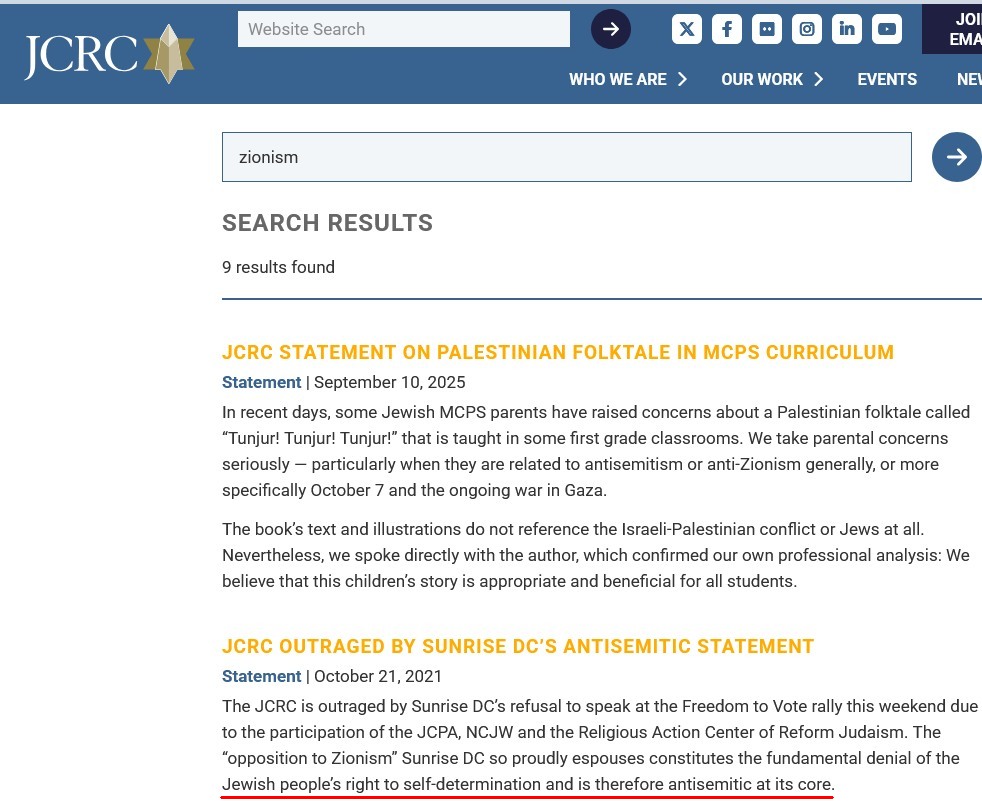Focus the Website Search field in header
The height and width of the screenshot is (811, 982).
point(403,29)
